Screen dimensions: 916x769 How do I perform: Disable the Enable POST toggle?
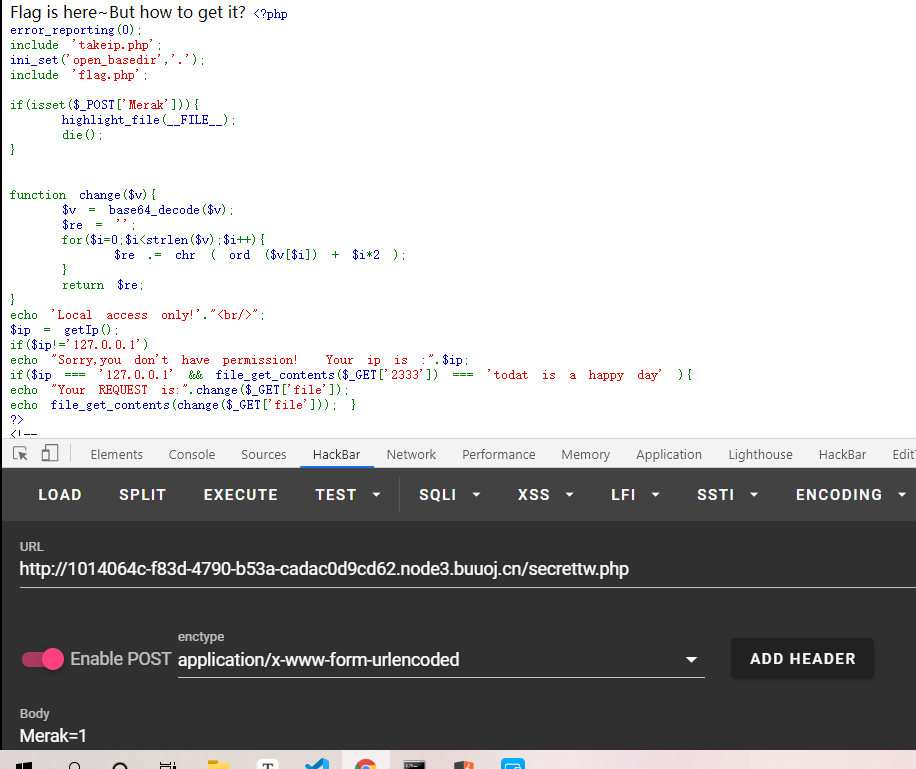coord(43,659)
